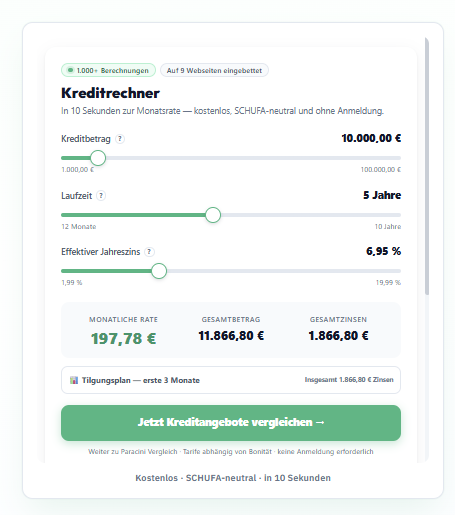Image resolution: width=455 pixels, height=515 pixels.
Task: Click the 1,99 % minimum label
Action: (x=72, y=283)
